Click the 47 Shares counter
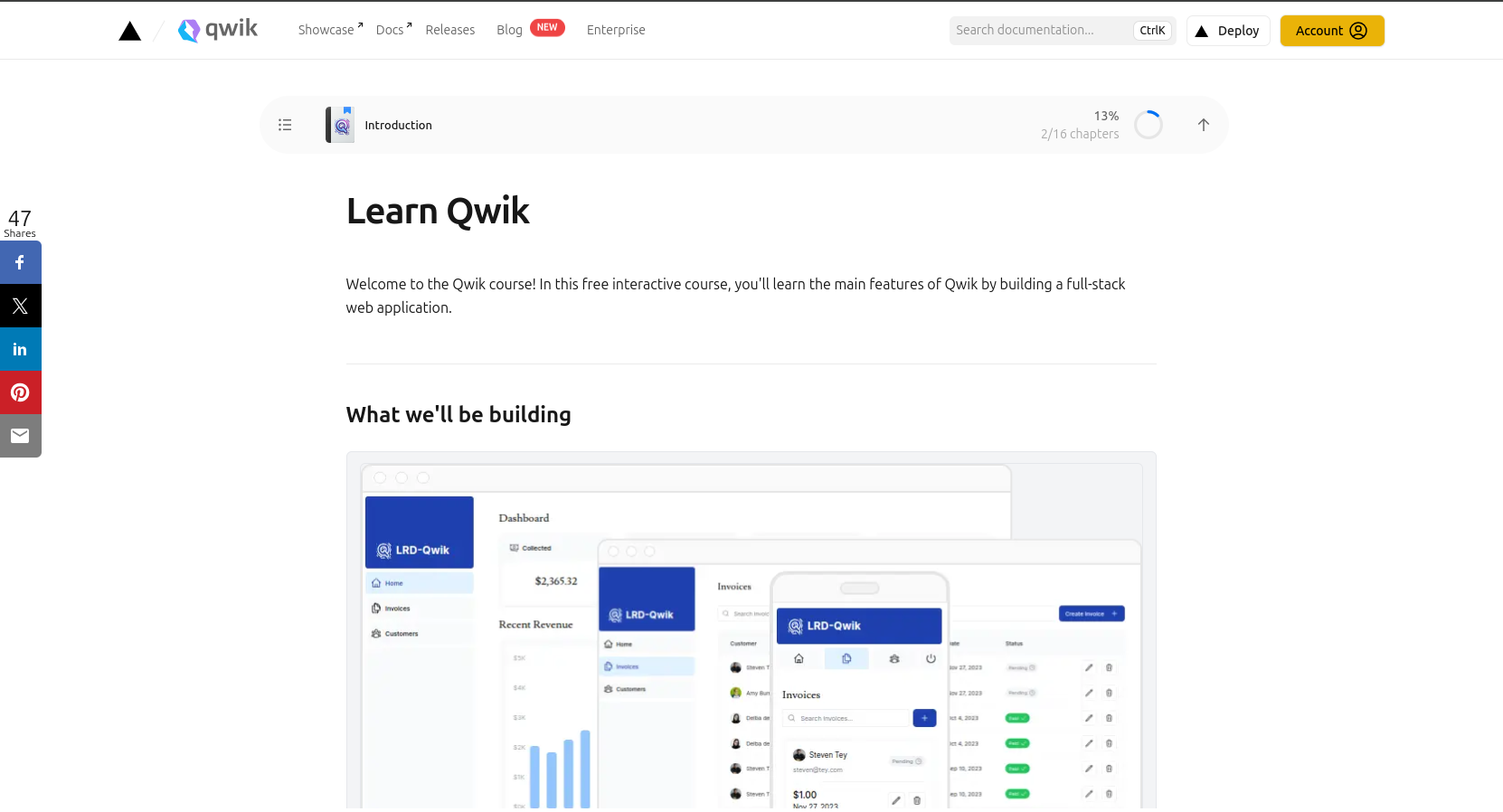The image size is (1503, 812). [20, 223]
